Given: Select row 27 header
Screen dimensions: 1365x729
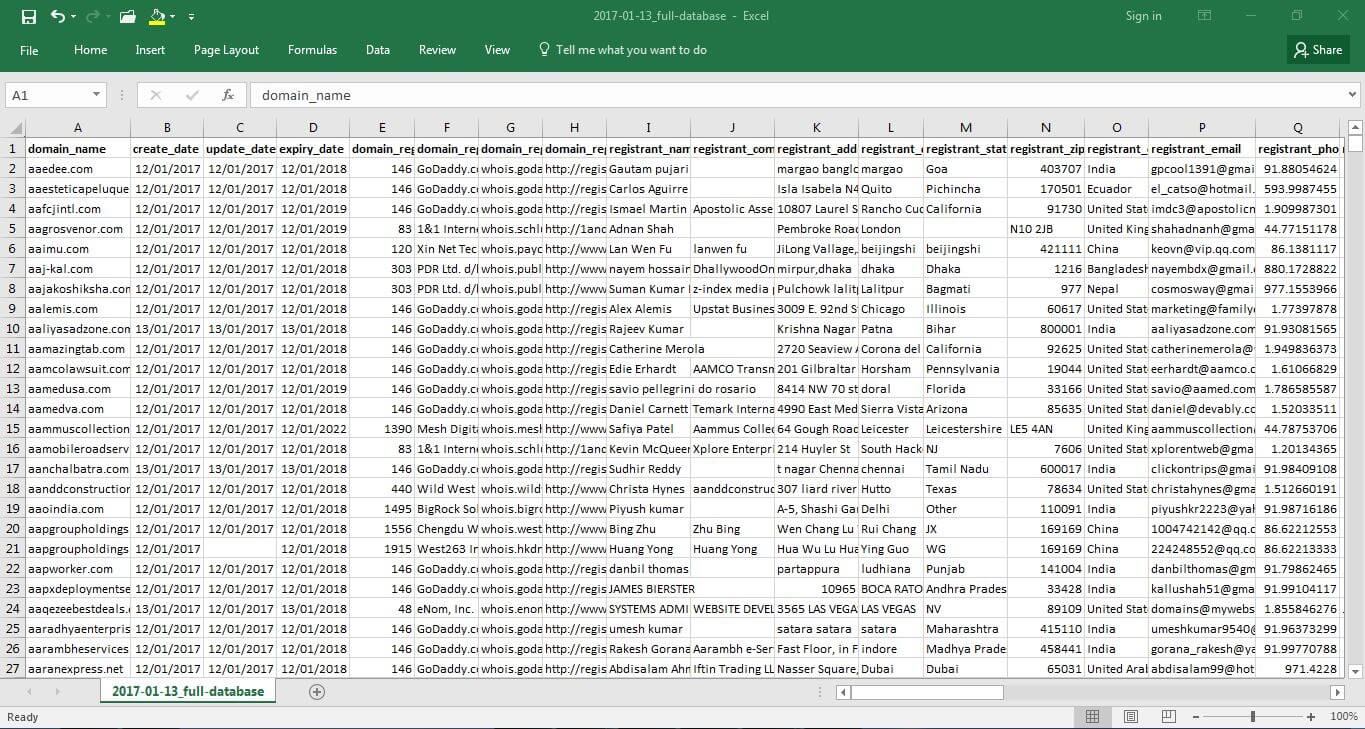Looking at the screenshot, I should coord(13,668).
